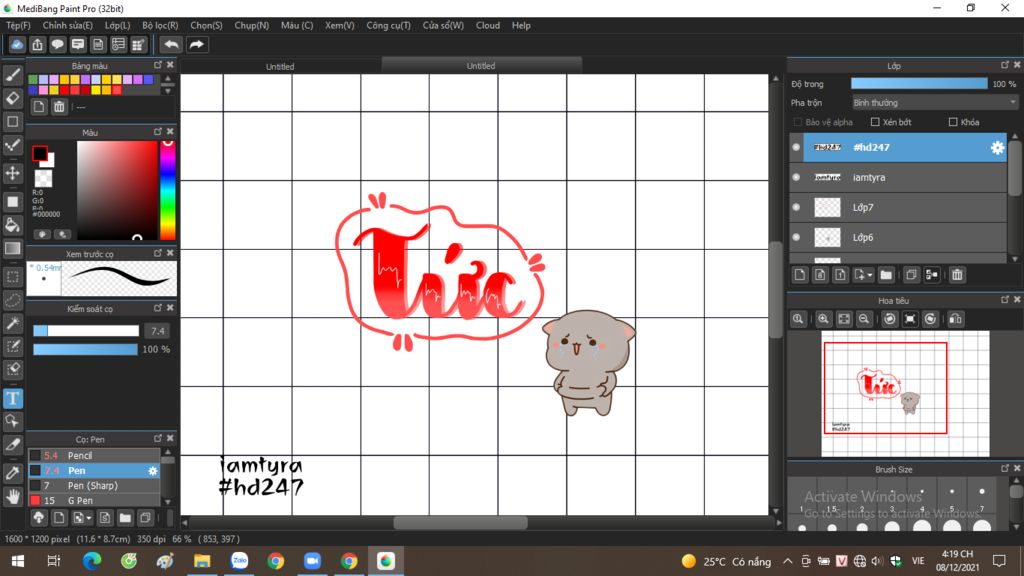Open the Lớp(L) menu
1024x576 pixels.
(x=118, y=25)
